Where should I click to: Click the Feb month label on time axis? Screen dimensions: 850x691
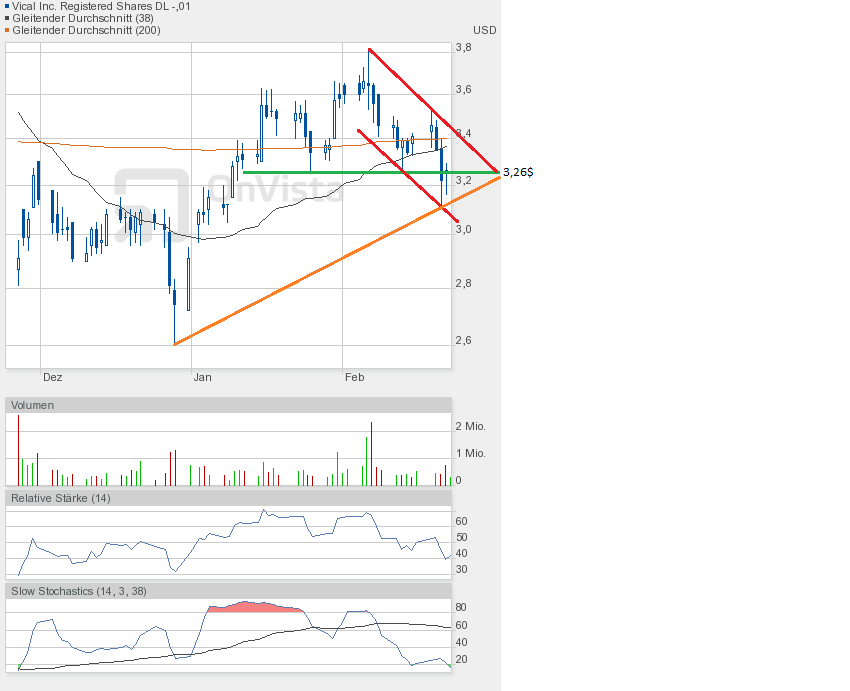(353, 377)
